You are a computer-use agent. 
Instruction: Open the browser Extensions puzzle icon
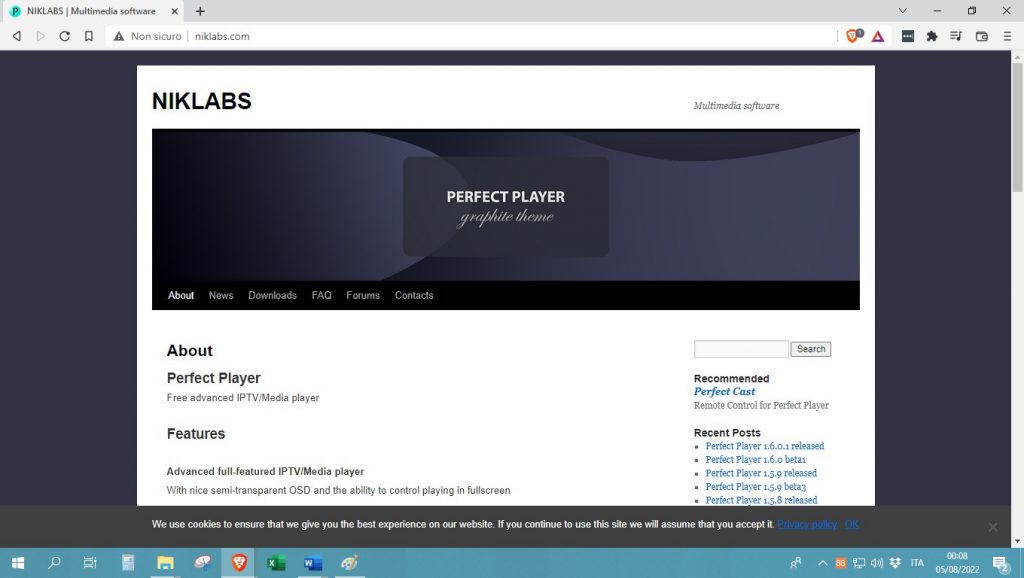[x=931, y=36]
